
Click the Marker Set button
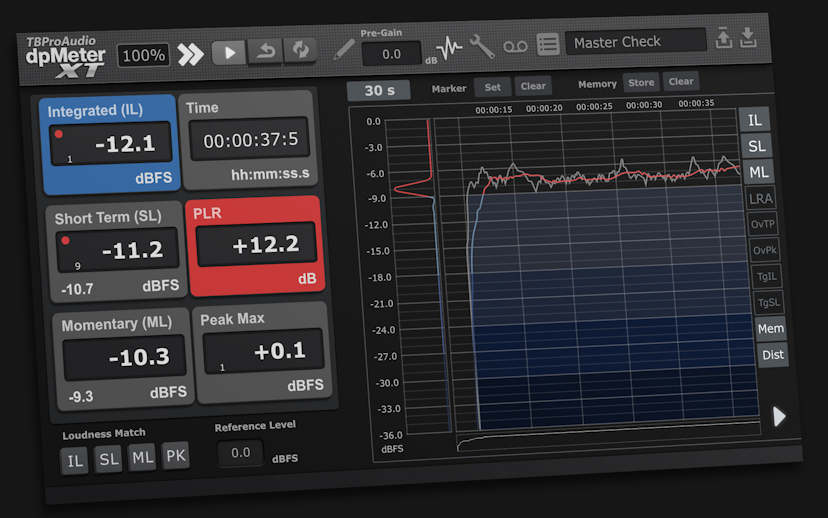point(492,87)
